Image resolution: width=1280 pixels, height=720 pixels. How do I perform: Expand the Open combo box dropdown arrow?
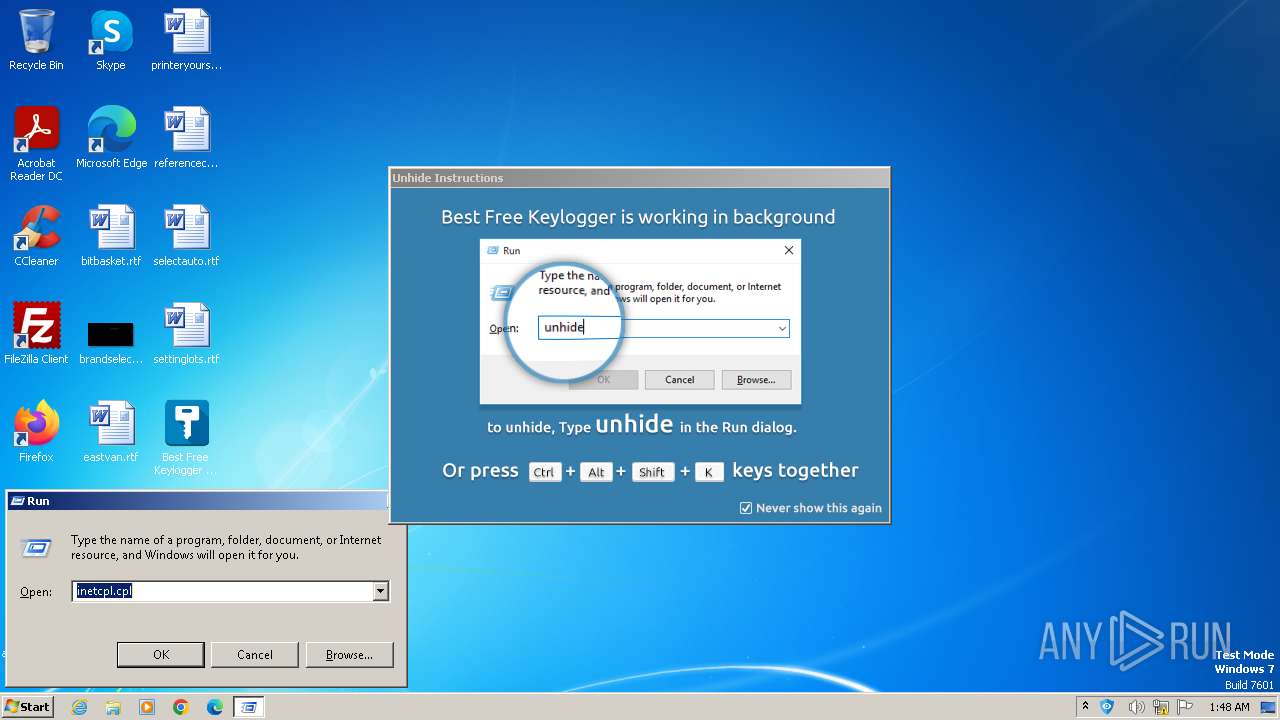380,591
